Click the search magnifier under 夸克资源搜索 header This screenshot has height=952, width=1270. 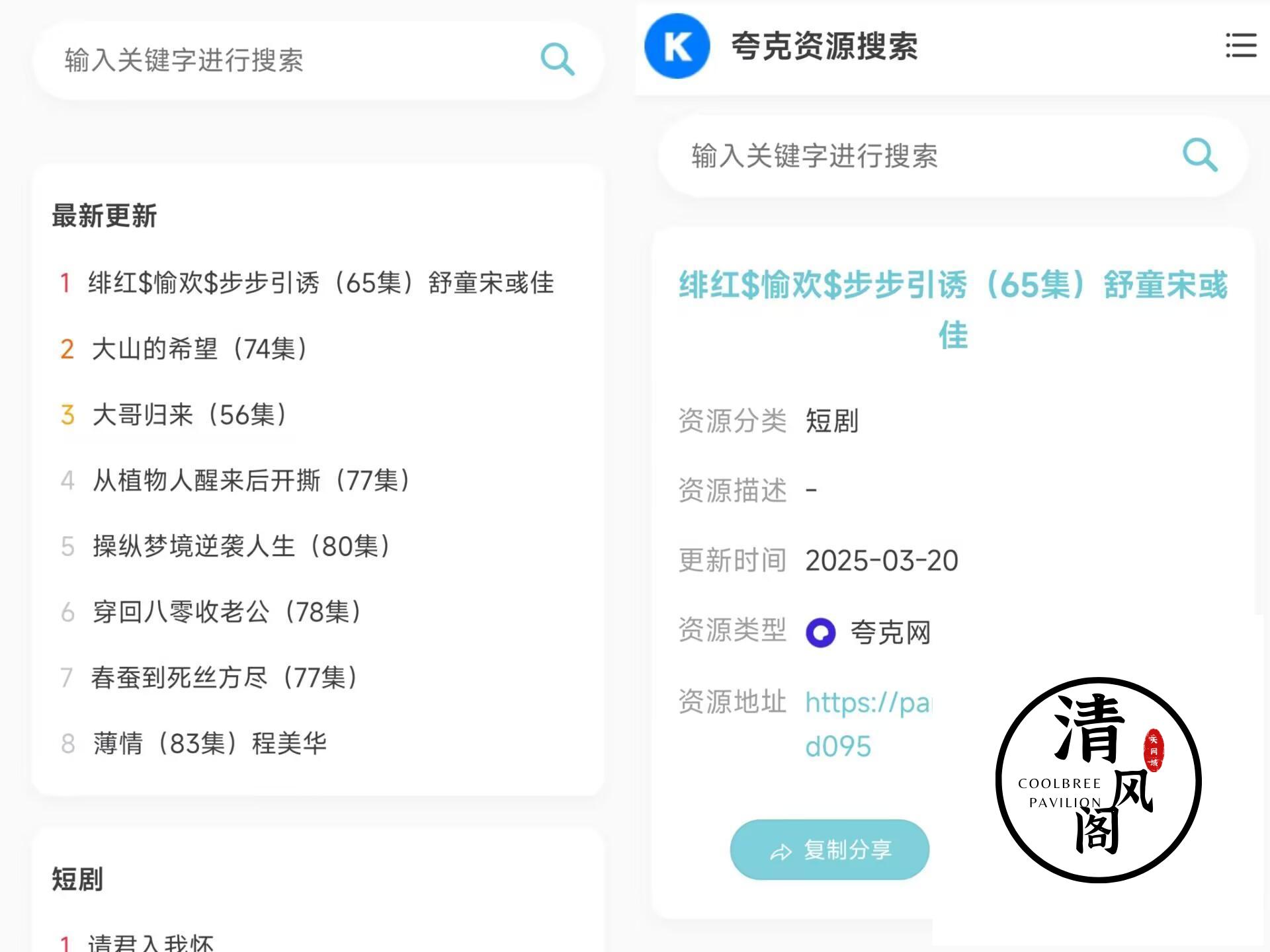[1199, 155]
